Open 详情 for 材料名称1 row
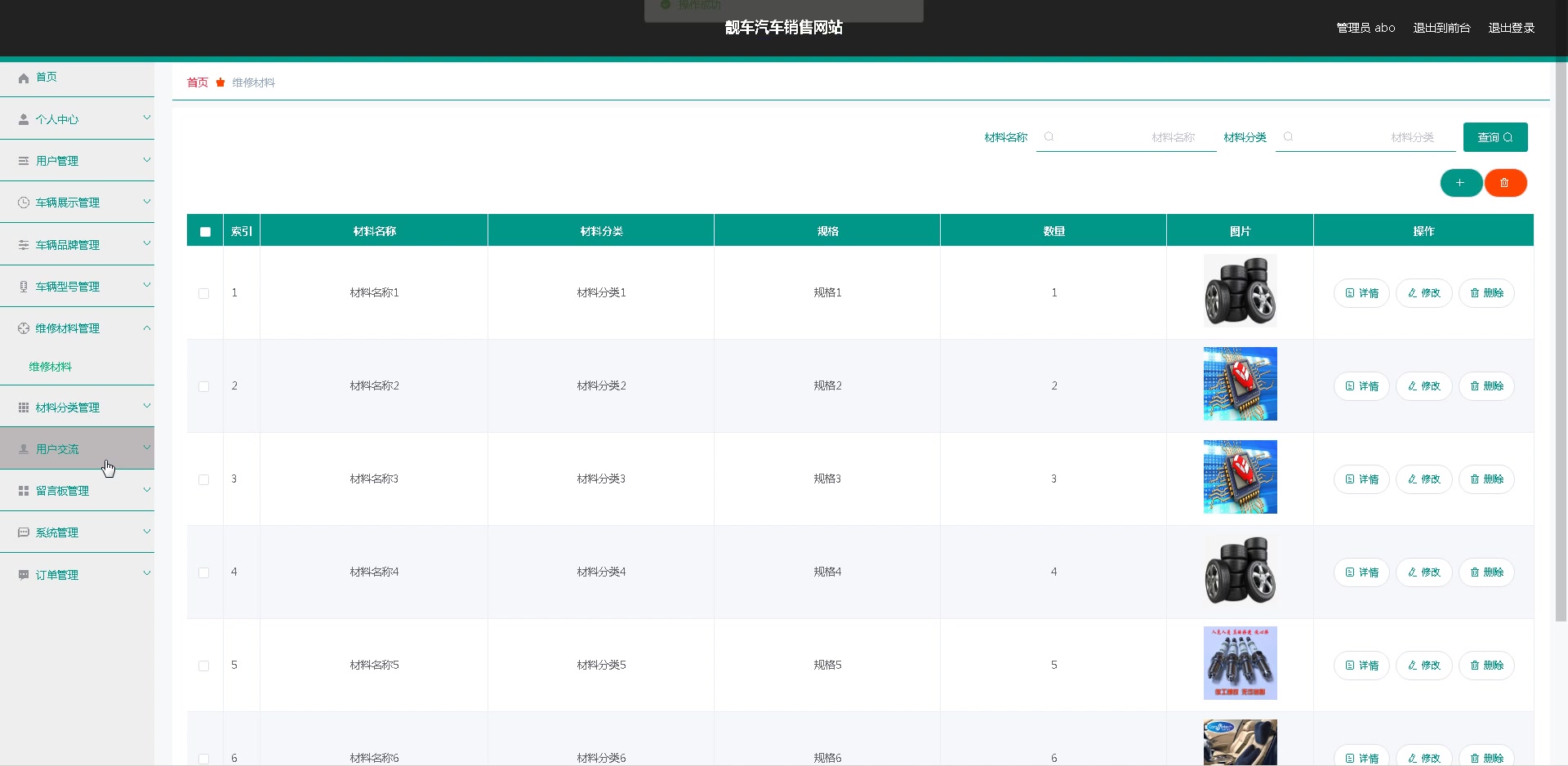1568x766 pixels. coord(1361,293)
